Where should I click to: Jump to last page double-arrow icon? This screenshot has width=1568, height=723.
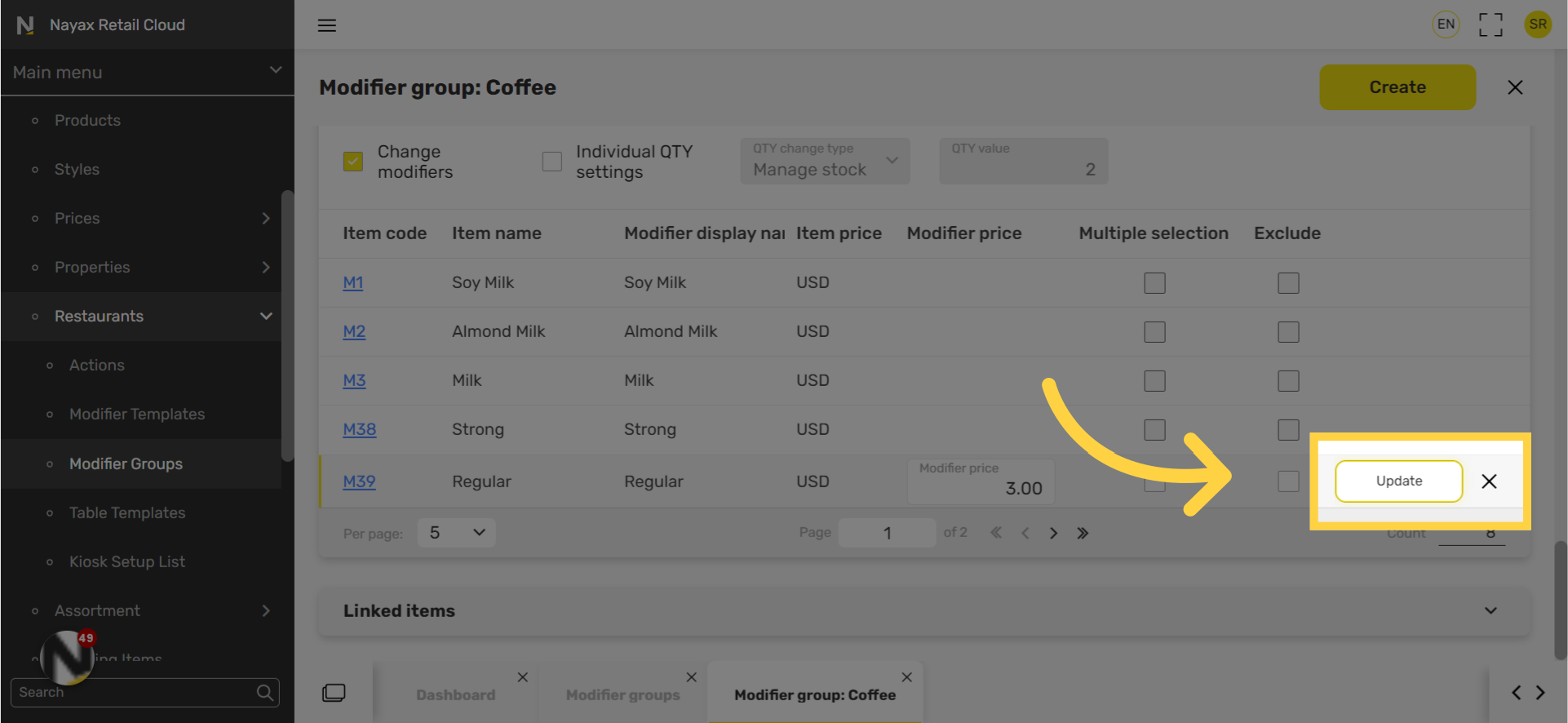(x=1083, y=533)
